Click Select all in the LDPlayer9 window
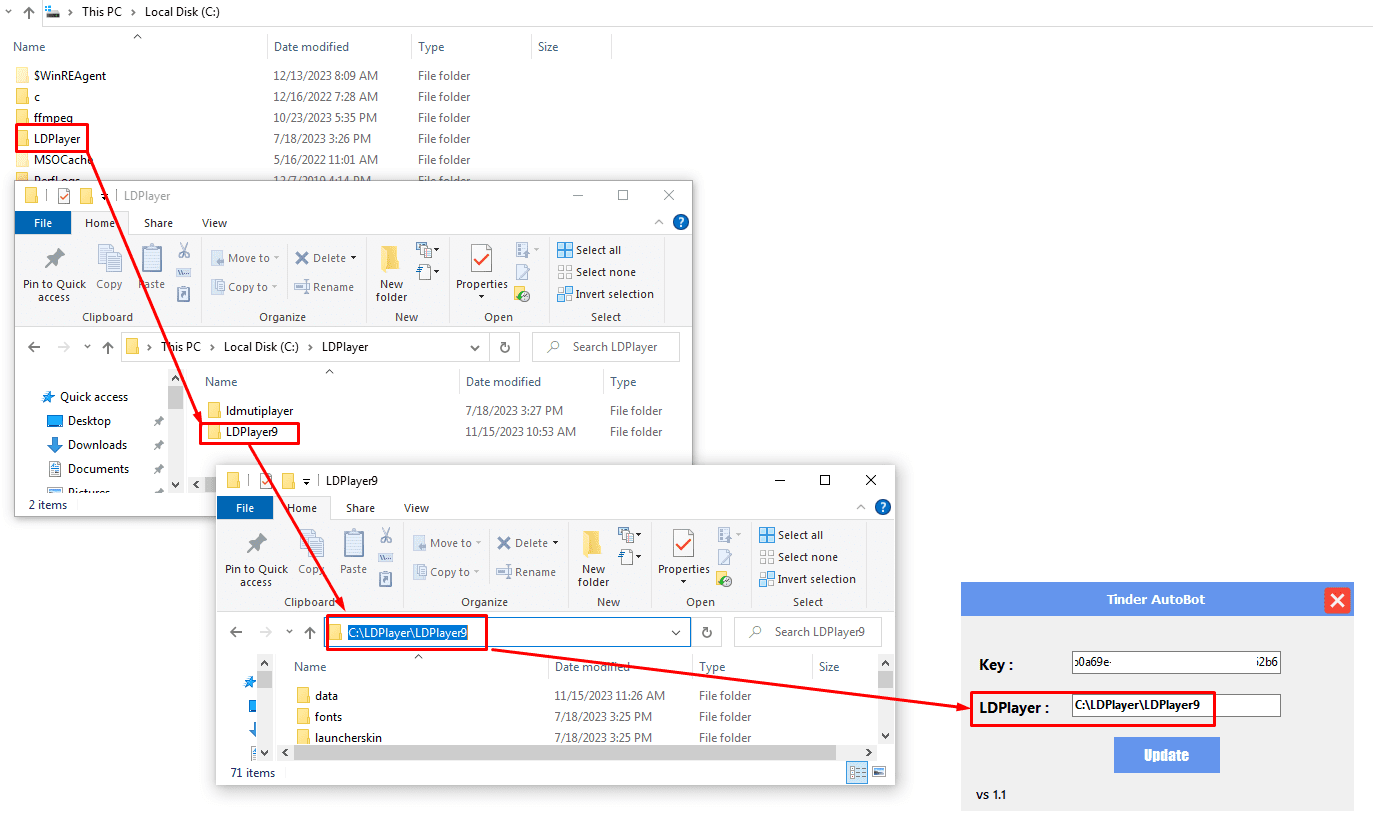Image resolution: width=1373 pixels, height=824 pixels. point(791,535)
